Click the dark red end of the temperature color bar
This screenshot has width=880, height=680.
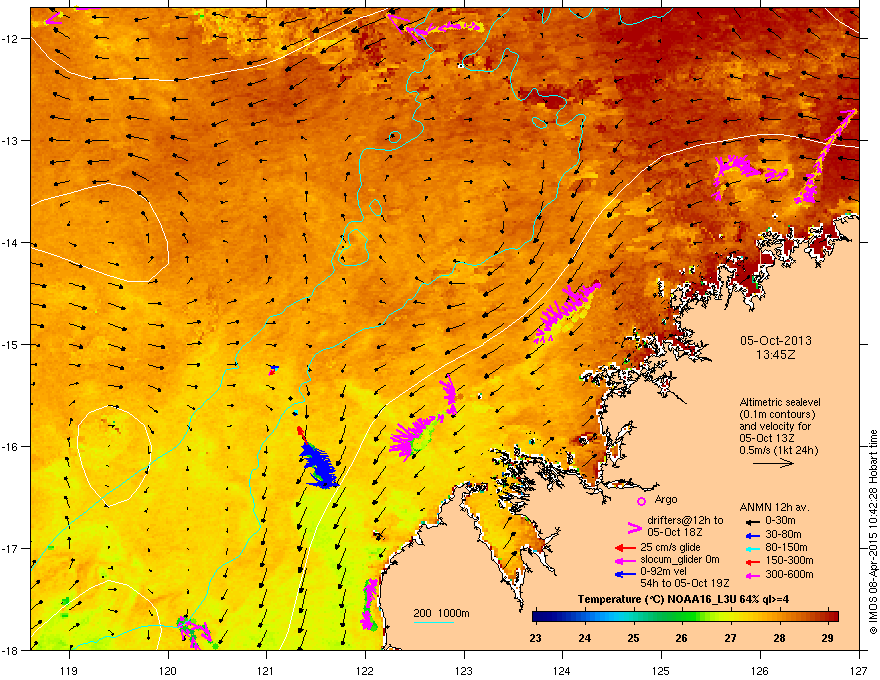pos(833,617)
